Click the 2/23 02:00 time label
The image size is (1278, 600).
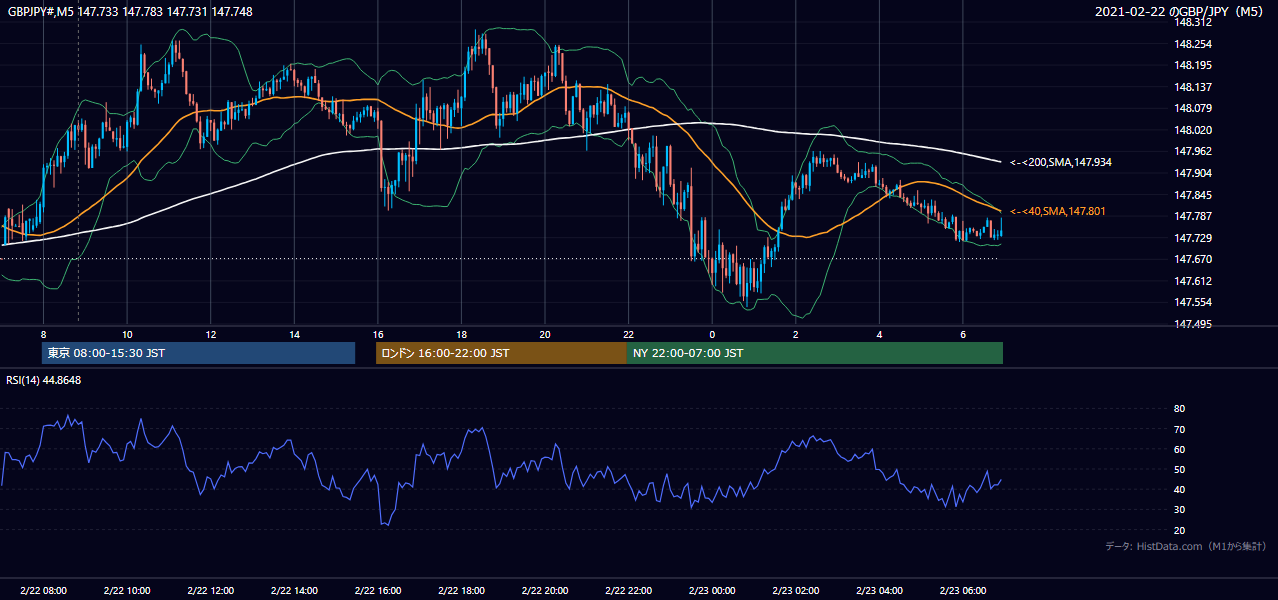pyautogui.click(x=796, y=591)
